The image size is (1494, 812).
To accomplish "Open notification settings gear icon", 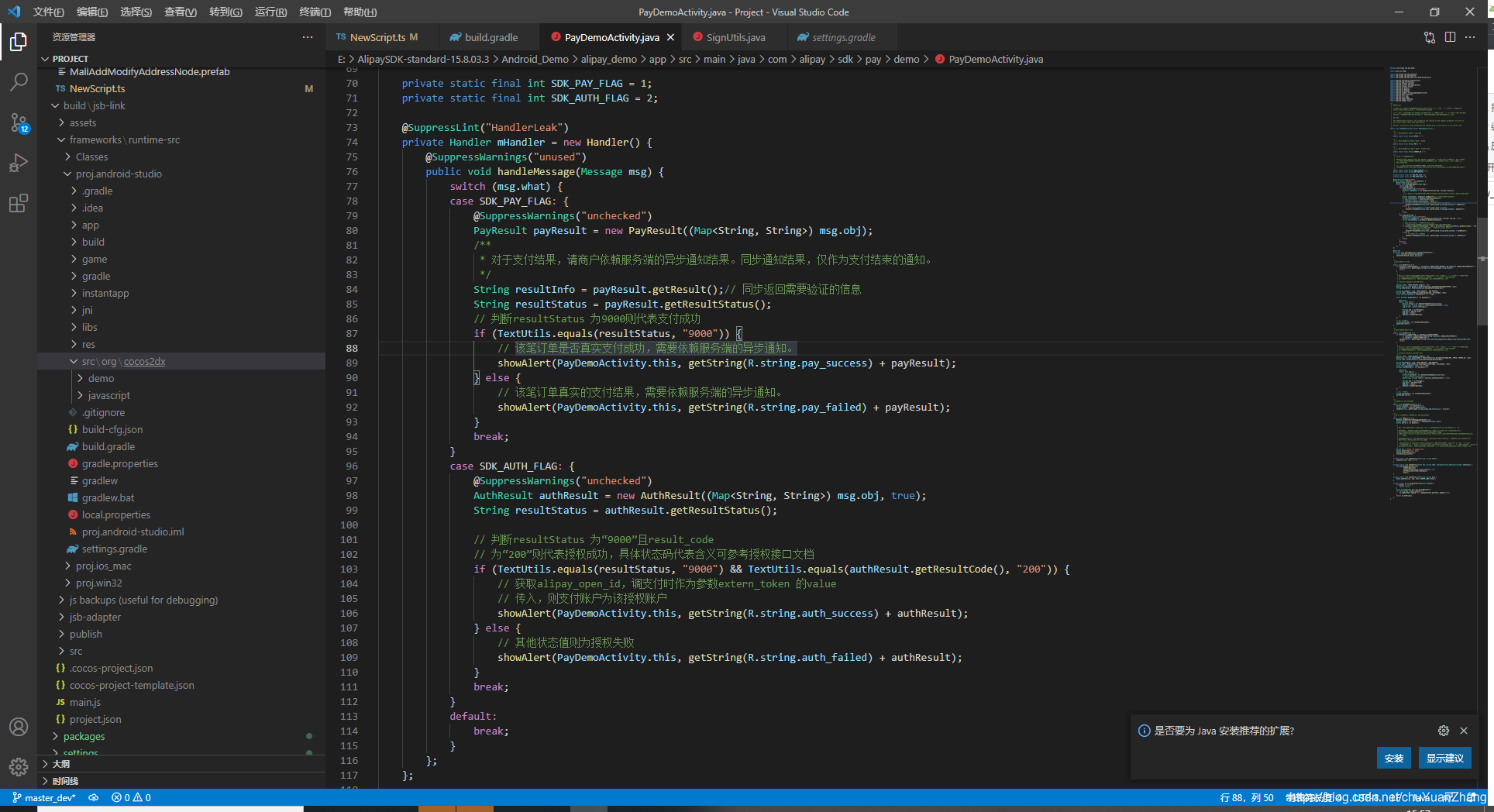I will (1444, 731).
